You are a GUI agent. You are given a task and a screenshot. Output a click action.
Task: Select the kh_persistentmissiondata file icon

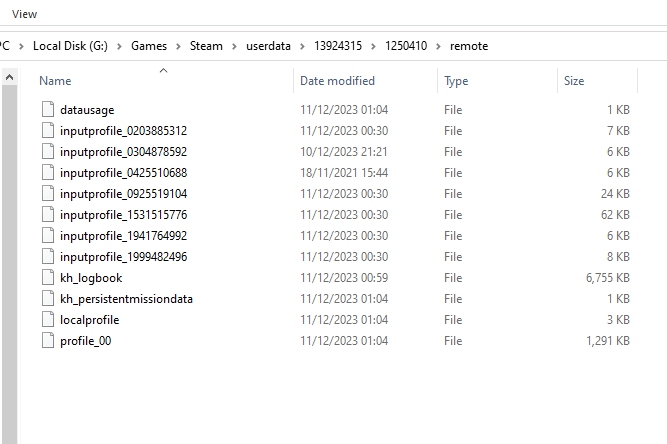pyautogui.click(x=48, y=299)
